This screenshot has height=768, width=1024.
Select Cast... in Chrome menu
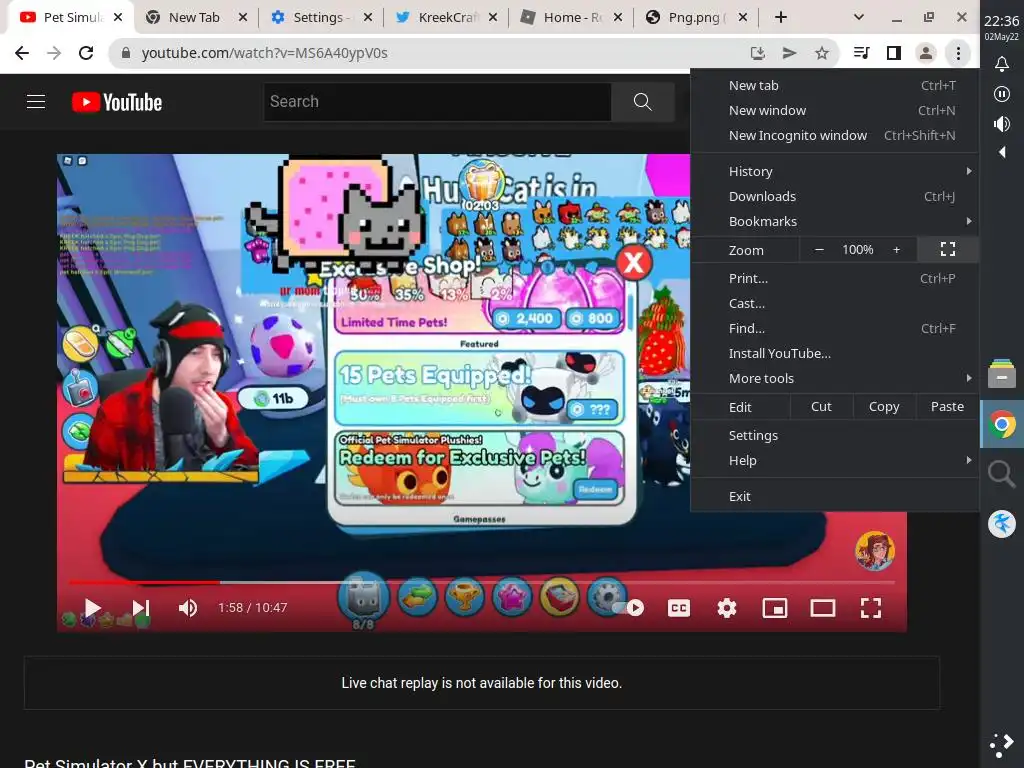(835, 304)
